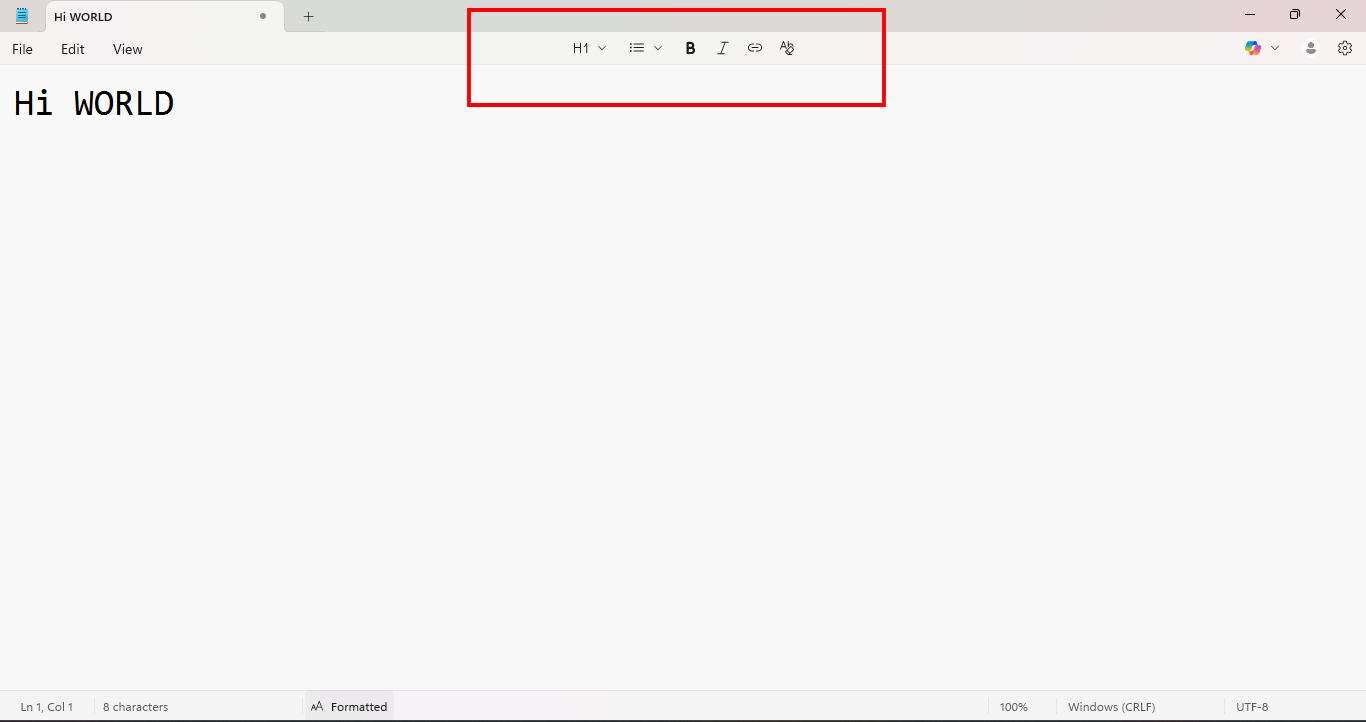
Task: Open the Copilot menu
Action: (x=1262, y=48)
